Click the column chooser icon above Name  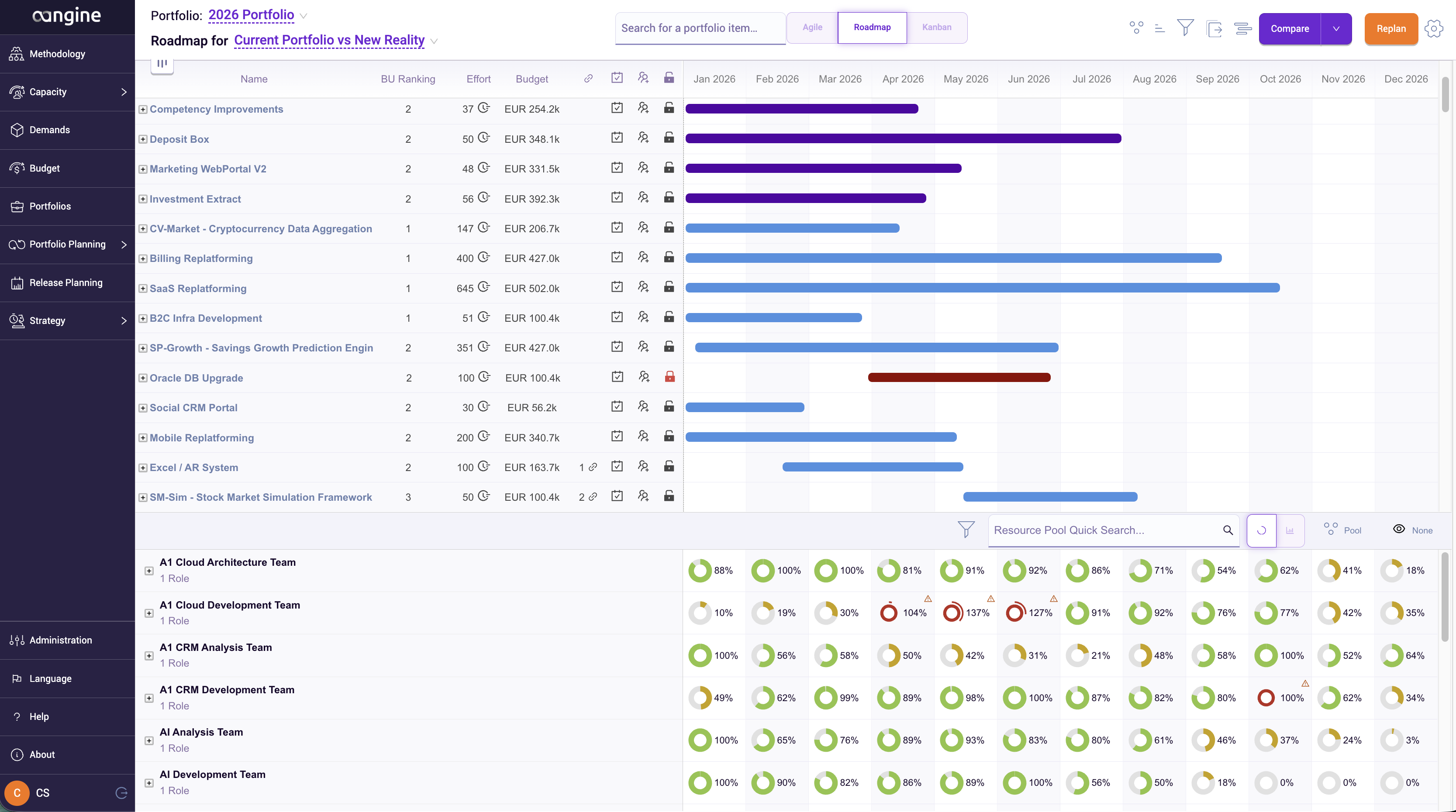tap(162, 64)
